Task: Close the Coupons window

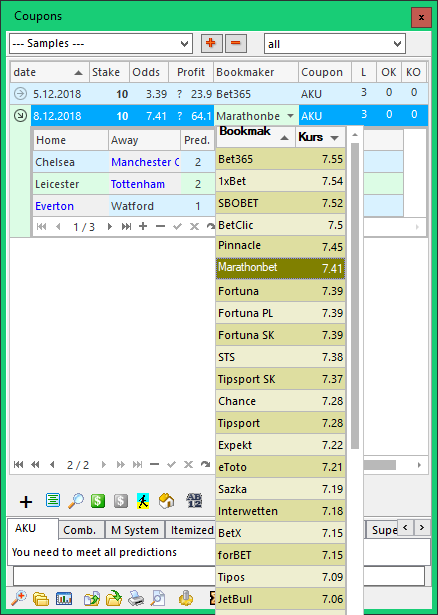Action: tap(421, 17)
